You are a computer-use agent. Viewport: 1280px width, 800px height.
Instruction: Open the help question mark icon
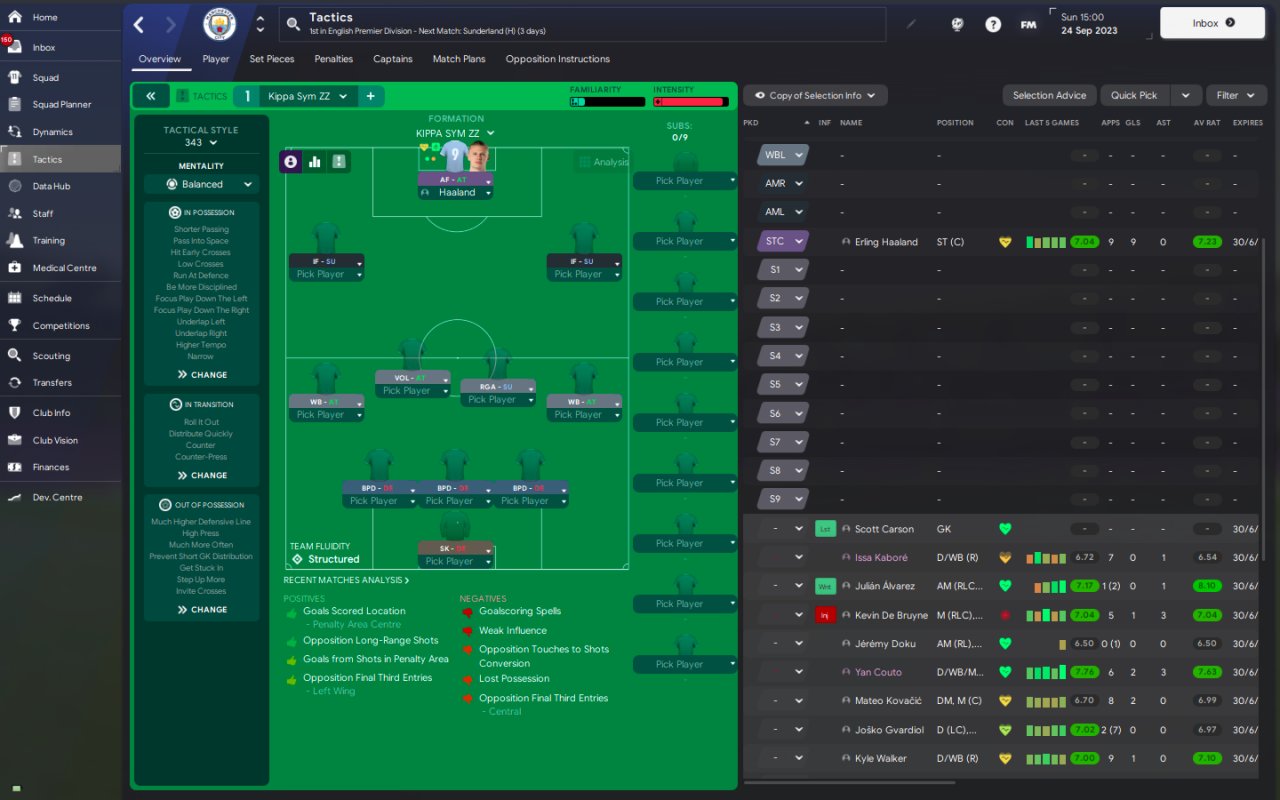tap(993, 24)
